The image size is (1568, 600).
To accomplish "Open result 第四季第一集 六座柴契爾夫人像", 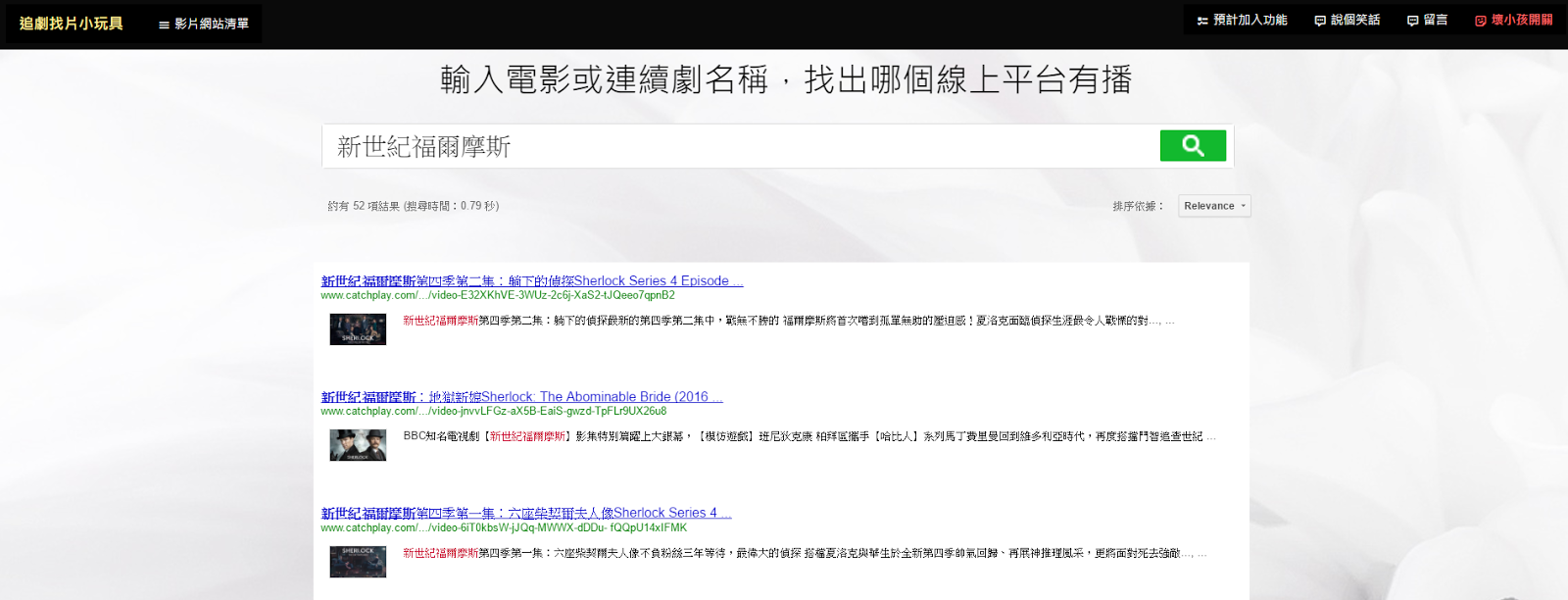I will pos(526,513).
